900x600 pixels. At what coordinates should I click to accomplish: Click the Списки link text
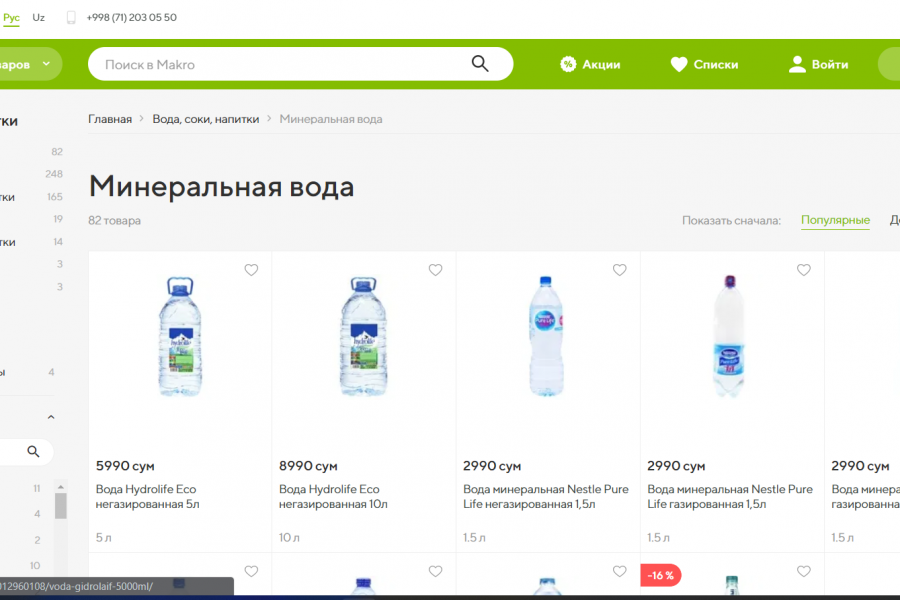coord(716,64)
